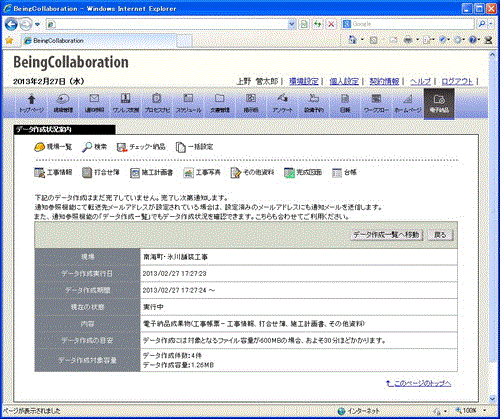The image size is (500, 419).
Task: Open 台帳 ledger
Action: point(344,172)
